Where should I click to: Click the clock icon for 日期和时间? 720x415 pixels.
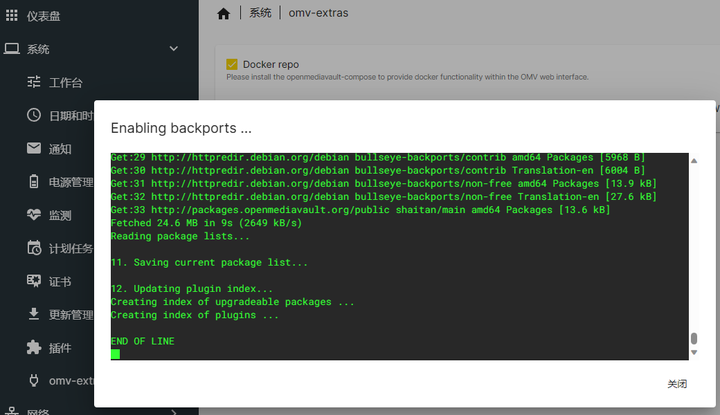click(x=34, y=115)
